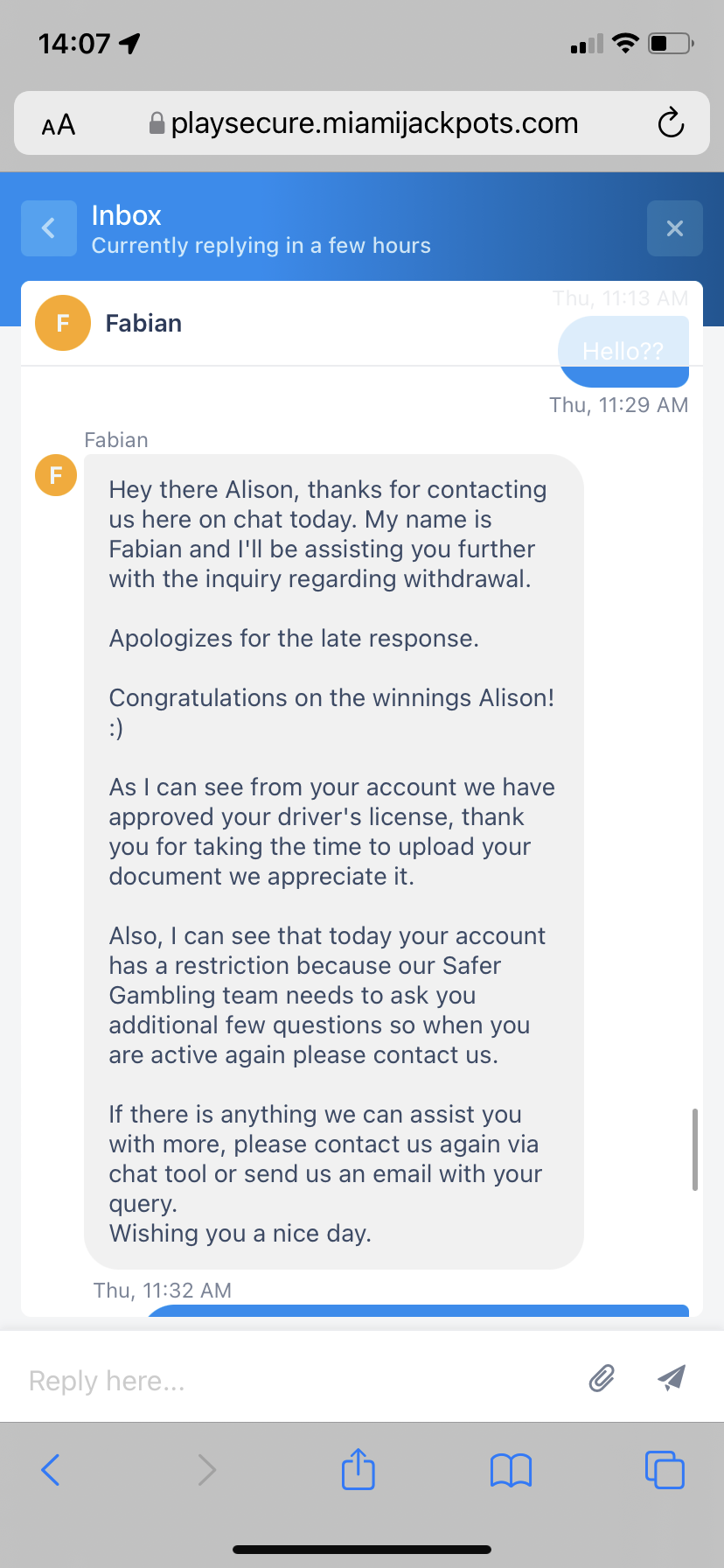Viewport: 724px width, 1568px height.
Task: Tap the playsecure.miamijackpots.com address bar
Action: pyautogui.click(x=374, y=123)
